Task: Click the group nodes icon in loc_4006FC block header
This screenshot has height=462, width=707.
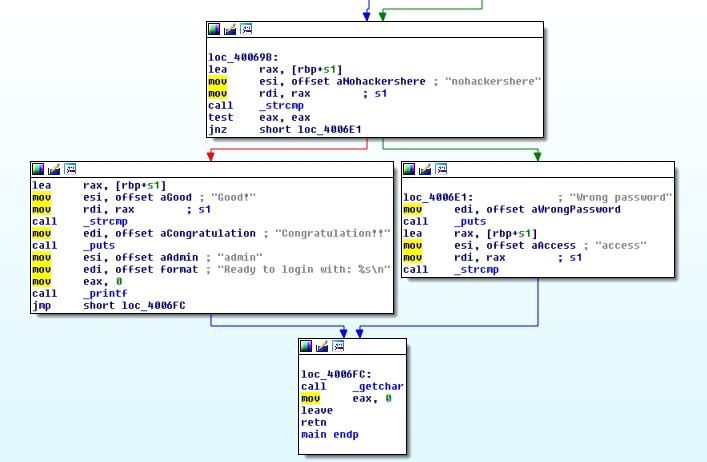Action: (x=338, y=346)
